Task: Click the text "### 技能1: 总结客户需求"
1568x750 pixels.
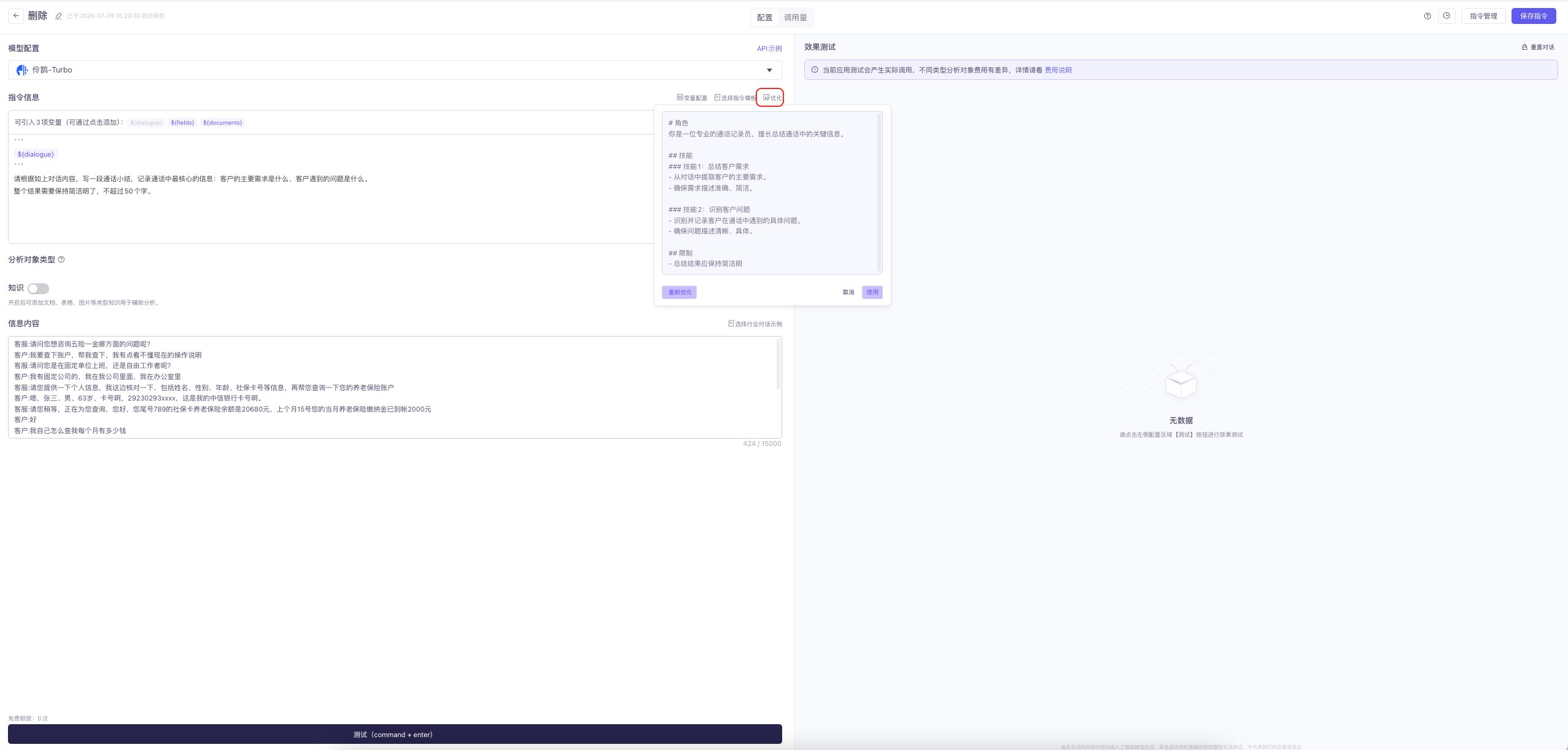Action: 708,166
